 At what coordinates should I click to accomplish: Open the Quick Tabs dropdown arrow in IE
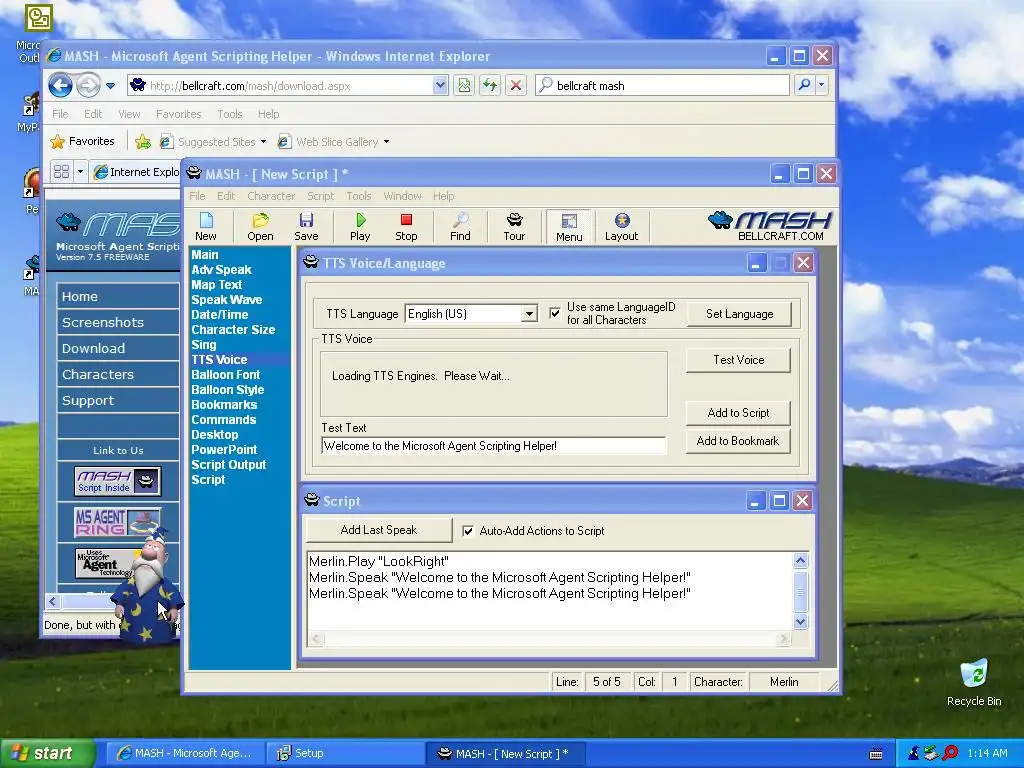[x=80, y=172]
